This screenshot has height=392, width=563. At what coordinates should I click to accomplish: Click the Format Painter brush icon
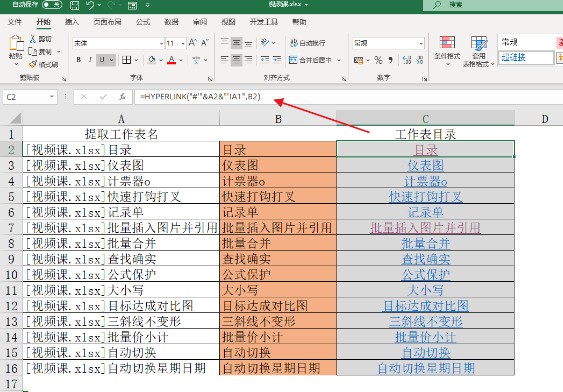tap(33, 65)
